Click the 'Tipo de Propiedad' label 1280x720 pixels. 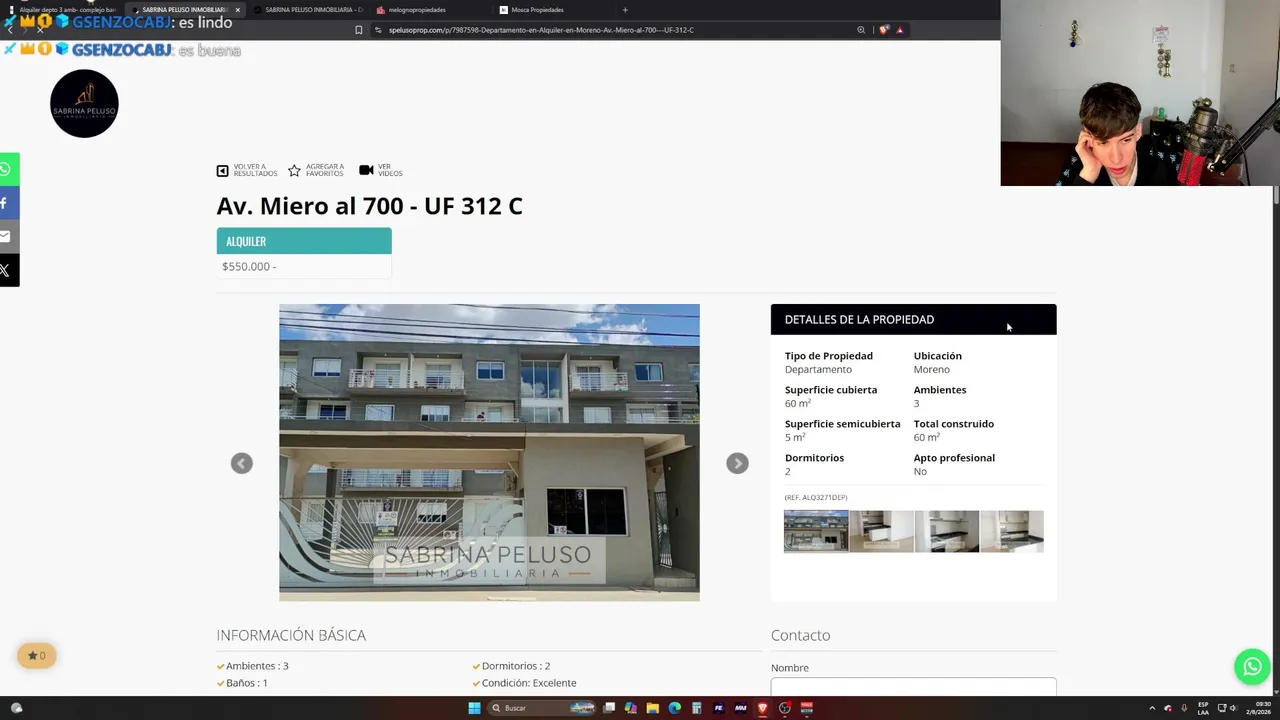pyautogui.click(x=829, y=356)
